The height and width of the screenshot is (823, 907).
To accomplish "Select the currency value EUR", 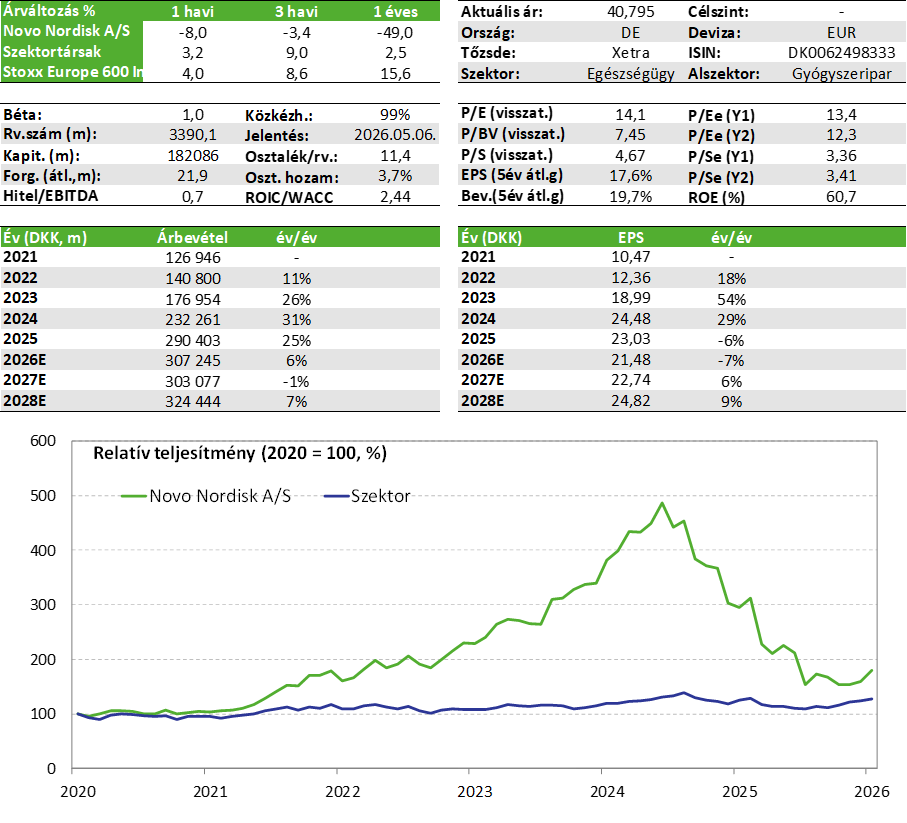I will coord(841,33).
